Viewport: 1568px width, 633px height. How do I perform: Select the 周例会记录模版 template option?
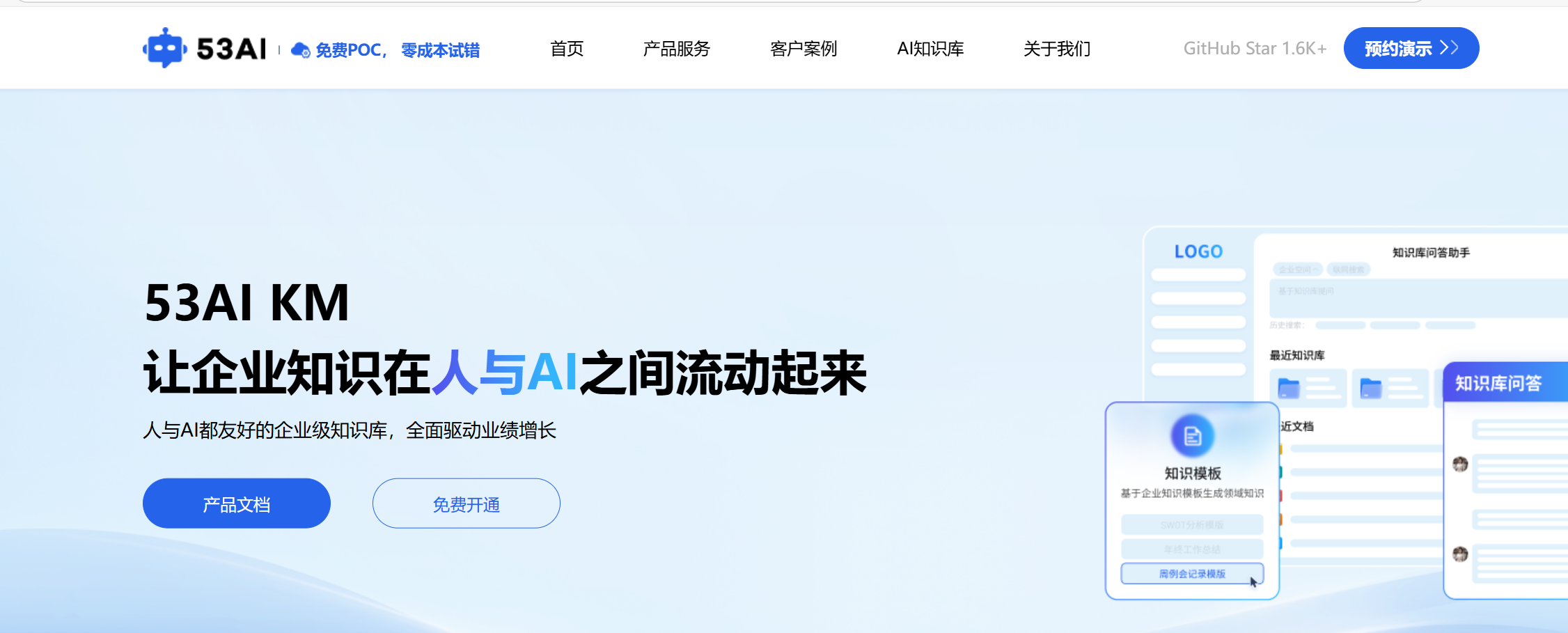coord(1191,574)
